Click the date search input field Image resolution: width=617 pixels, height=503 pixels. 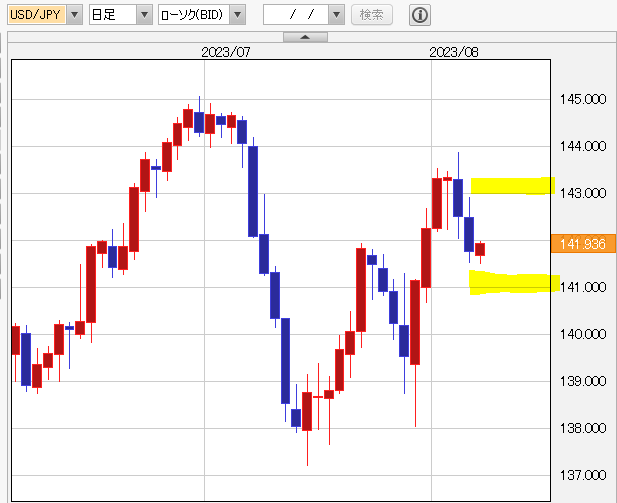point(296,15)
